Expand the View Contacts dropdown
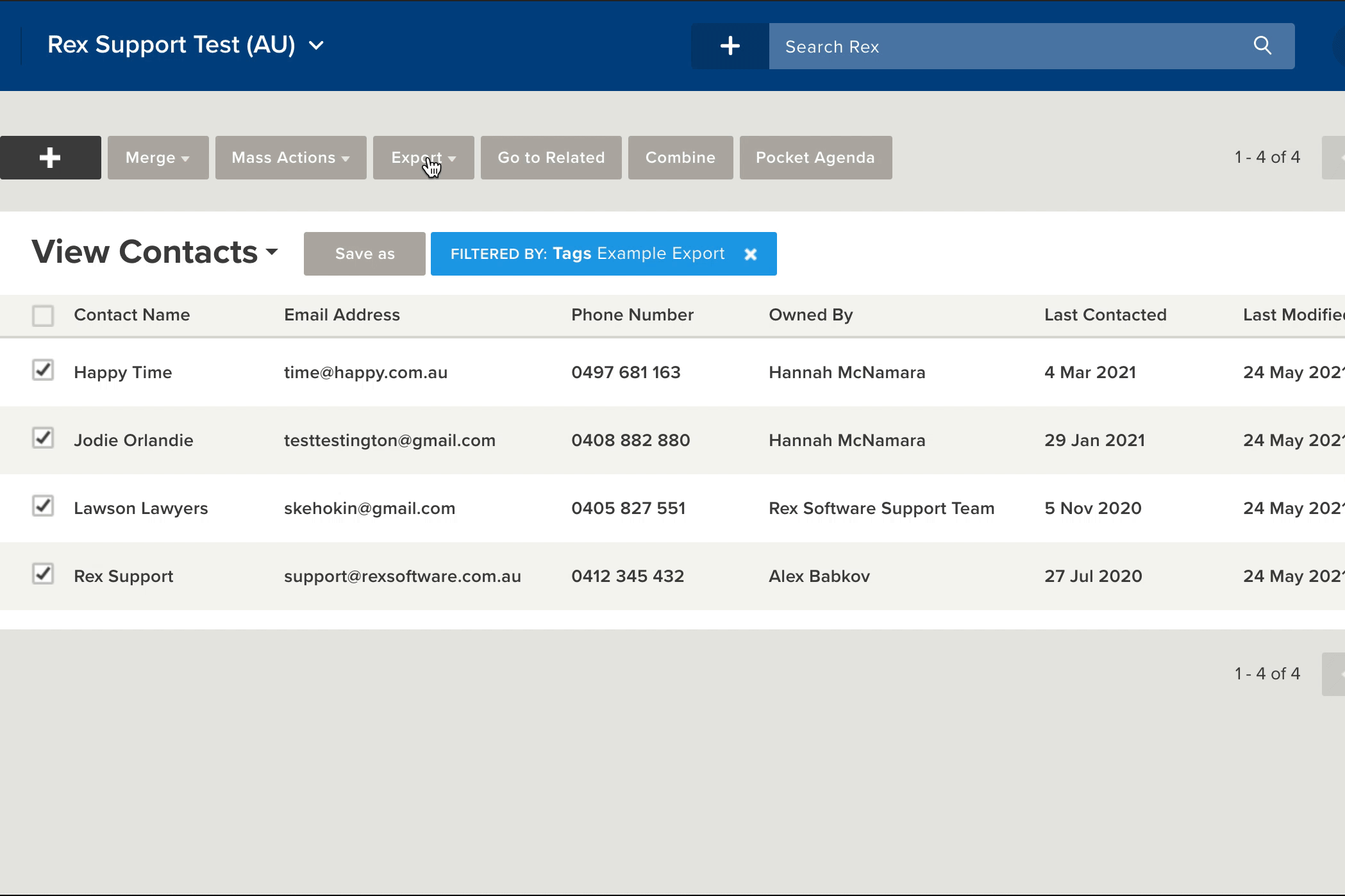The image size is (1345, 896). point(155,252)
